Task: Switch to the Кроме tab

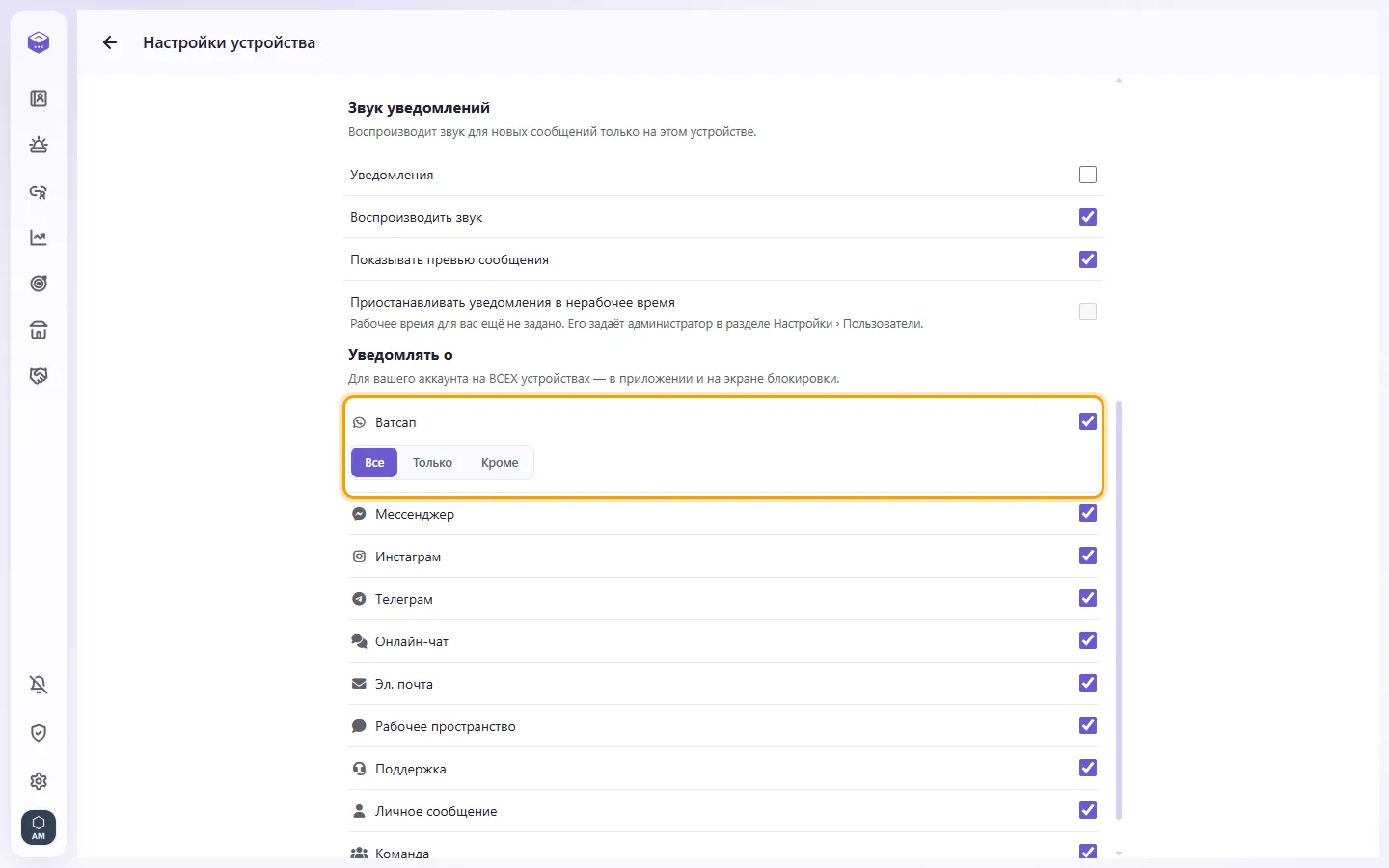Action: pos(500,463)
